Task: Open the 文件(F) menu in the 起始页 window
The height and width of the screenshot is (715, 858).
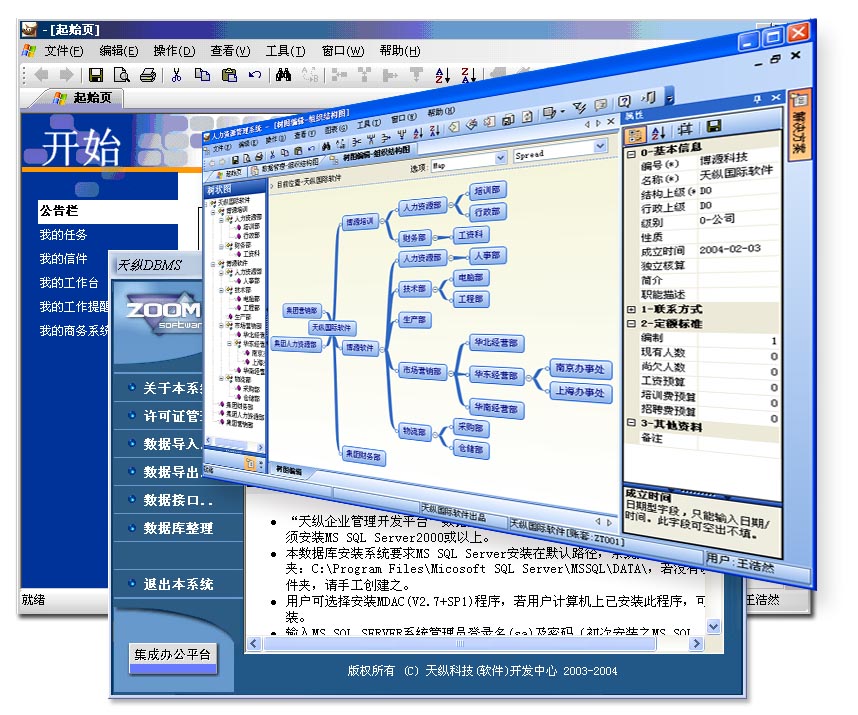Action: (63, 51)
